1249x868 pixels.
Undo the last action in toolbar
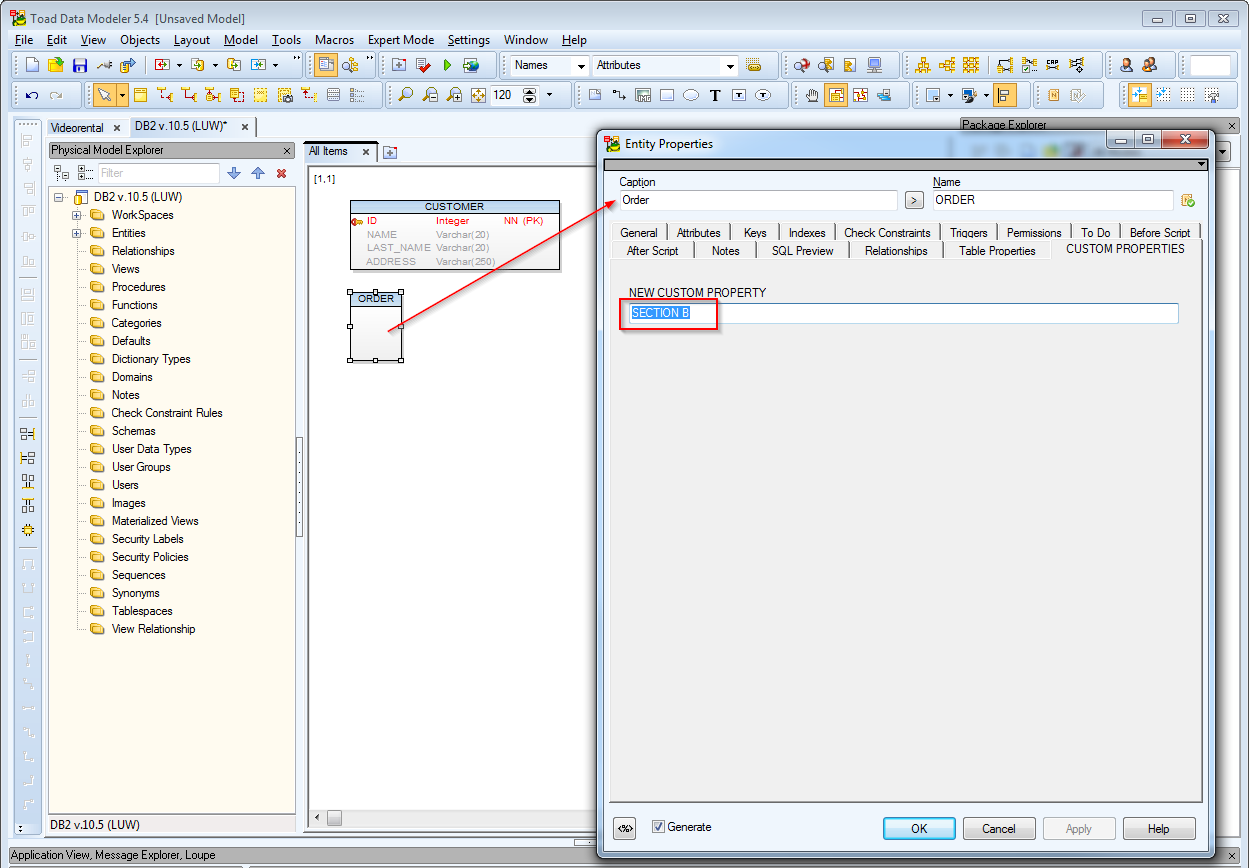(x=32, y=95)
